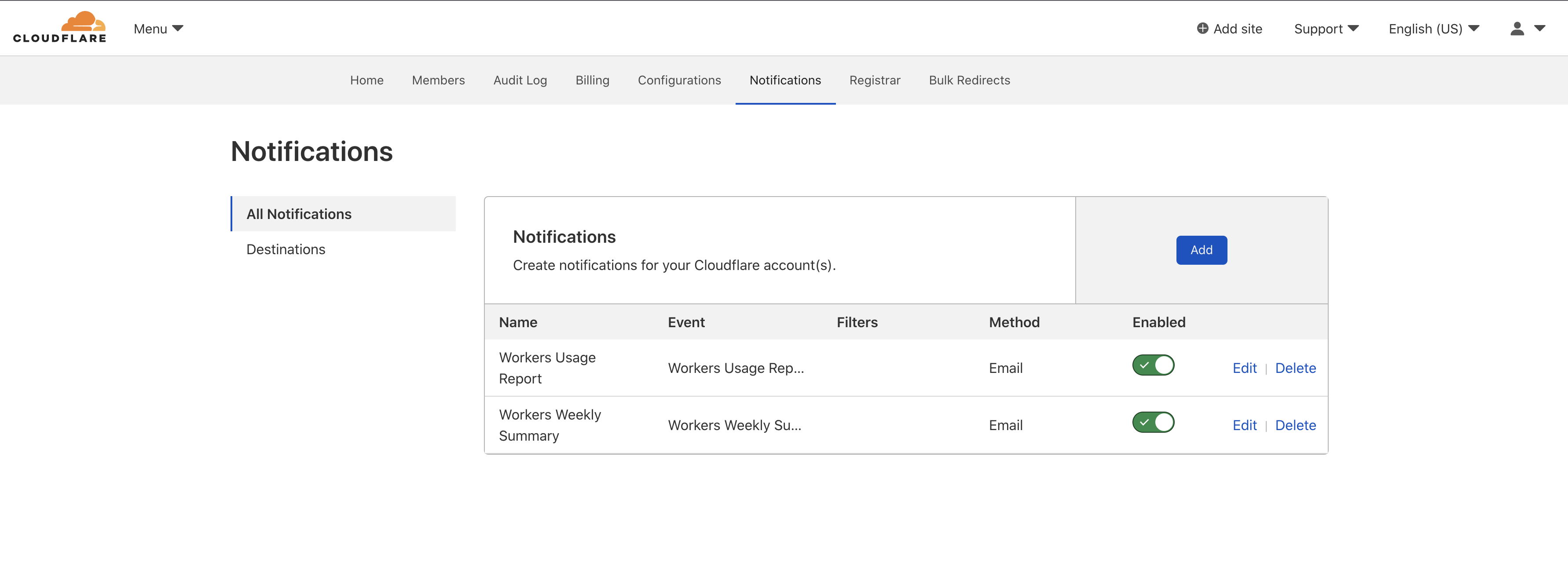Disable the Workers Usage Report notification

click(1153, 365)
